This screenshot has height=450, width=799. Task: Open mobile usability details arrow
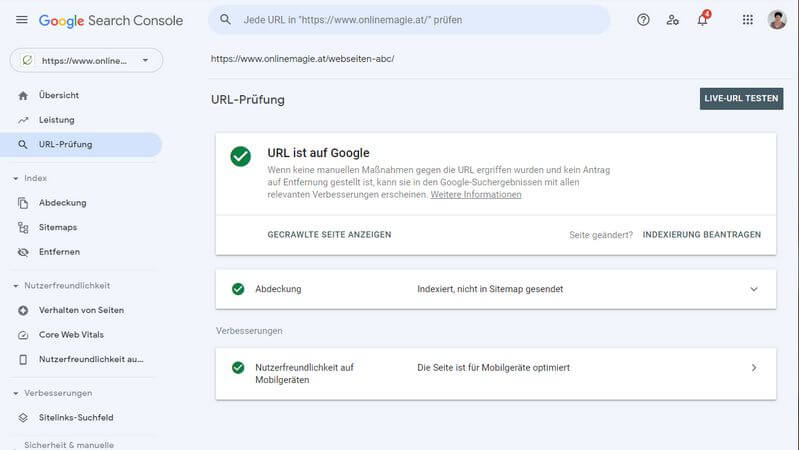pos(754,367)
